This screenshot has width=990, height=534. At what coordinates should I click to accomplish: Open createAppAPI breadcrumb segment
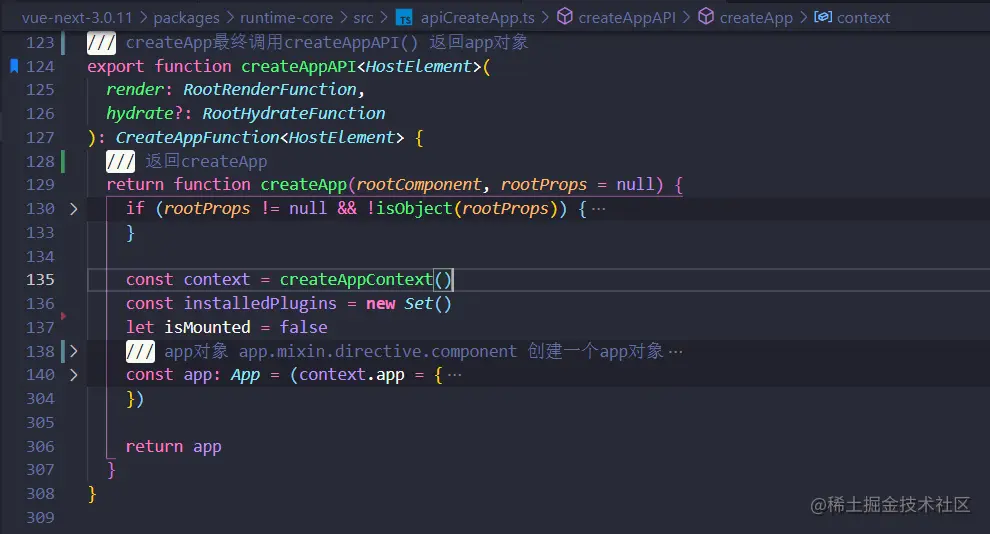tap(627, 18)
